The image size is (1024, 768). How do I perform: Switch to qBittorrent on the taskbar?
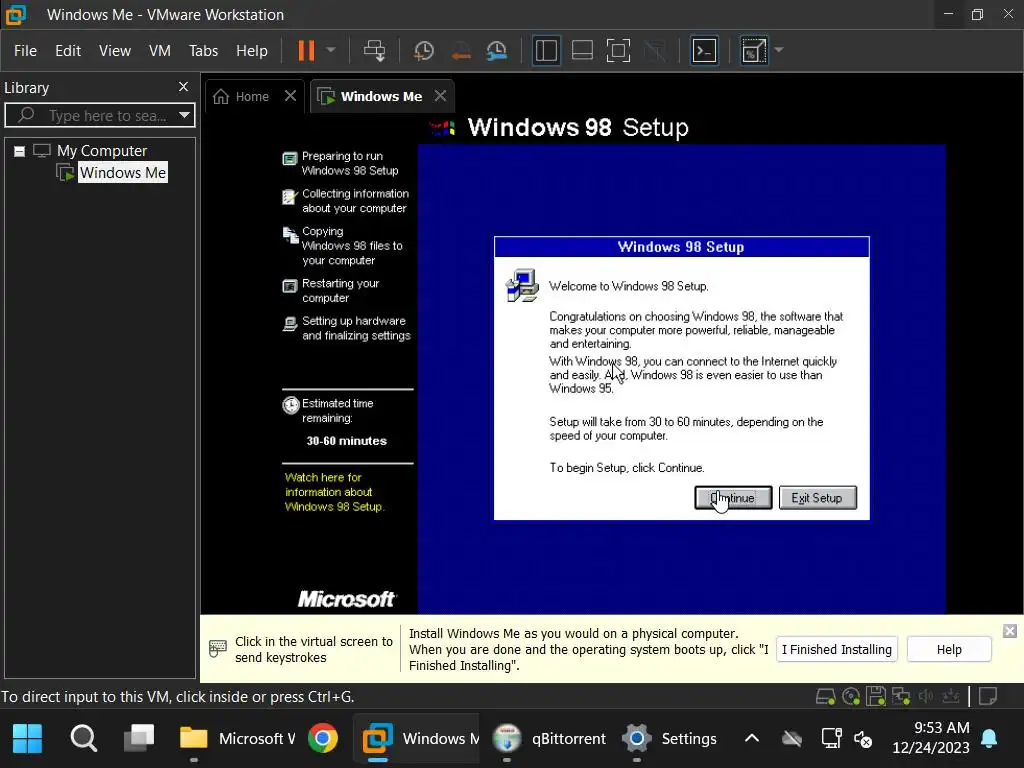(x=549, y=739)
